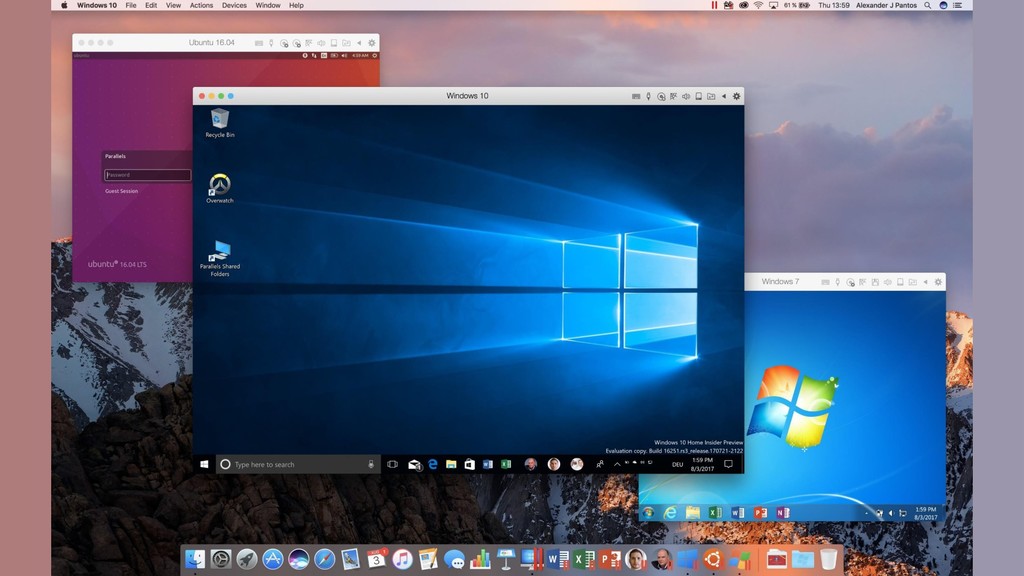Open the App Store from the Dock
1024x576 pixels.
(272, 559)
